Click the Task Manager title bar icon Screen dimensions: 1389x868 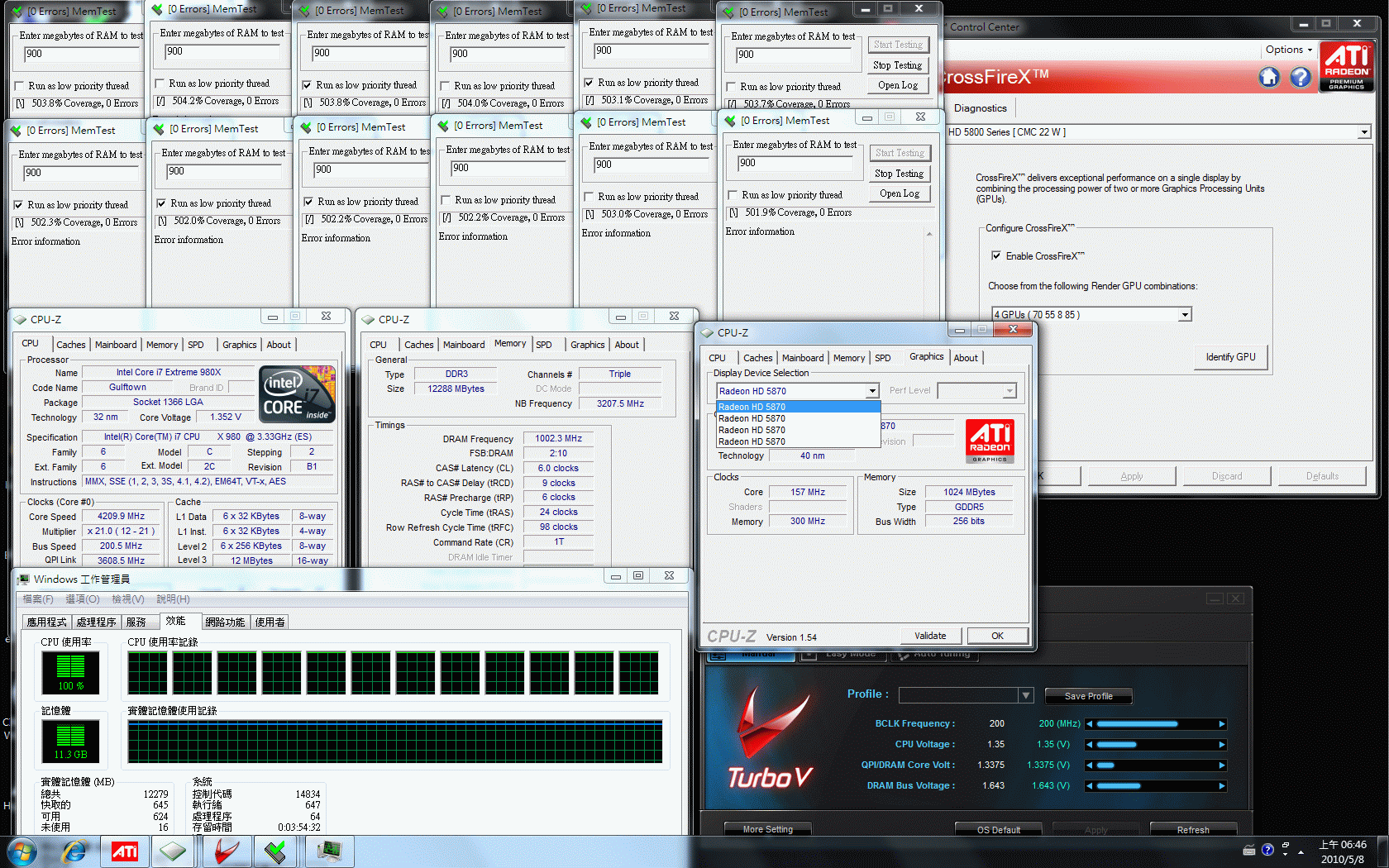coord(23,579)
